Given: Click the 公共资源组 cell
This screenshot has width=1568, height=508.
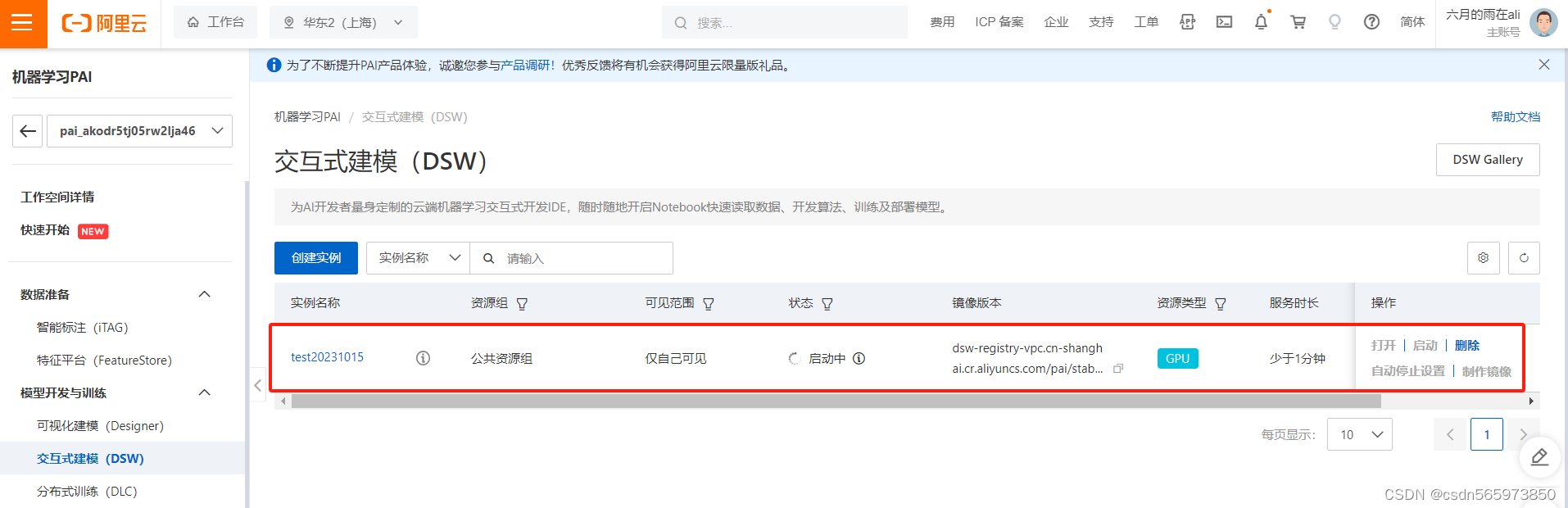Looking at the screenshot, I should point(501,359).
